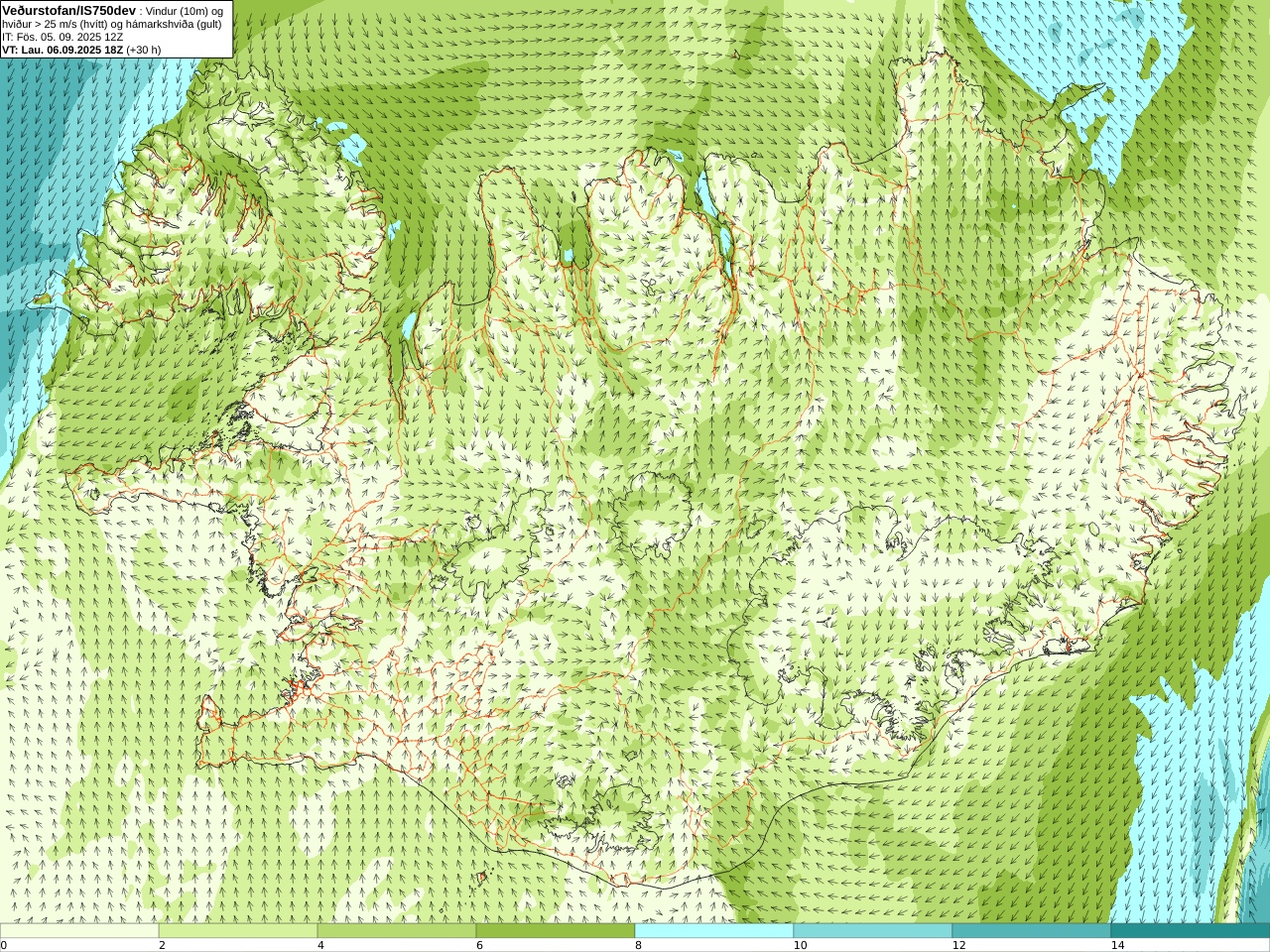1270x952 pixels.
Task: Click the 'IT: Fös. 05. 09. 2025 12Z' line
Action: [63, 37]
